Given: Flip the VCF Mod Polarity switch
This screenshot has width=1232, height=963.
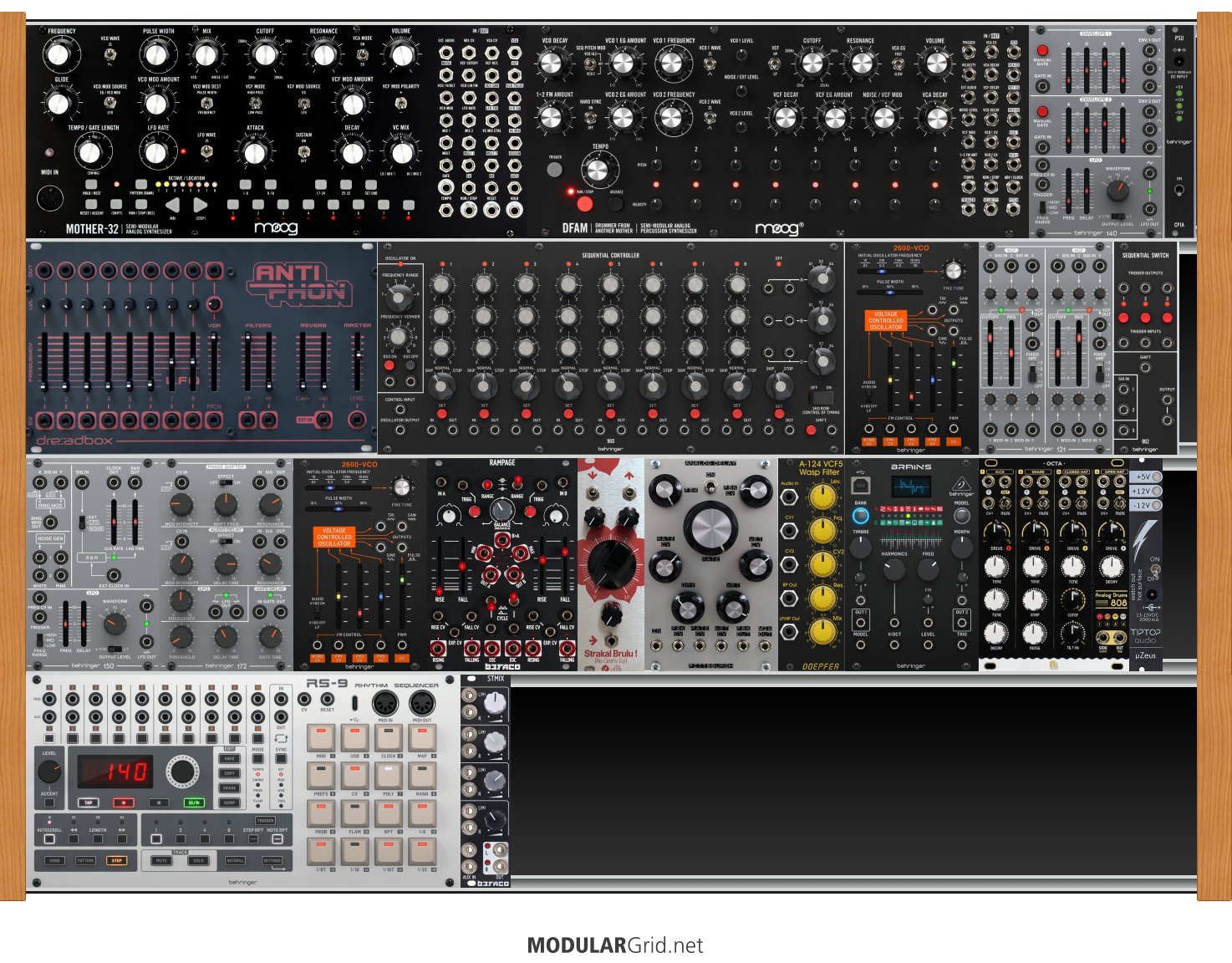Looking at the screenshot, I should [401, 103].
